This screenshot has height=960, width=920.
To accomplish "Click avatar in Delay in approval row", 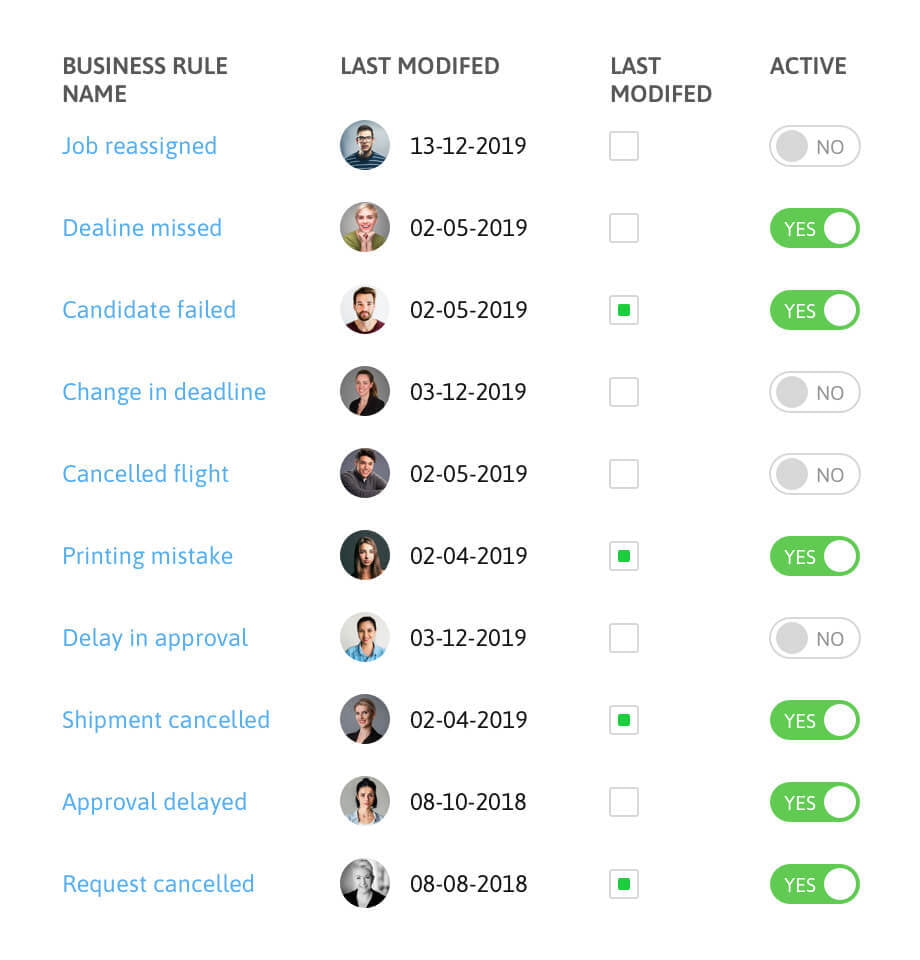I will point(364,638).
